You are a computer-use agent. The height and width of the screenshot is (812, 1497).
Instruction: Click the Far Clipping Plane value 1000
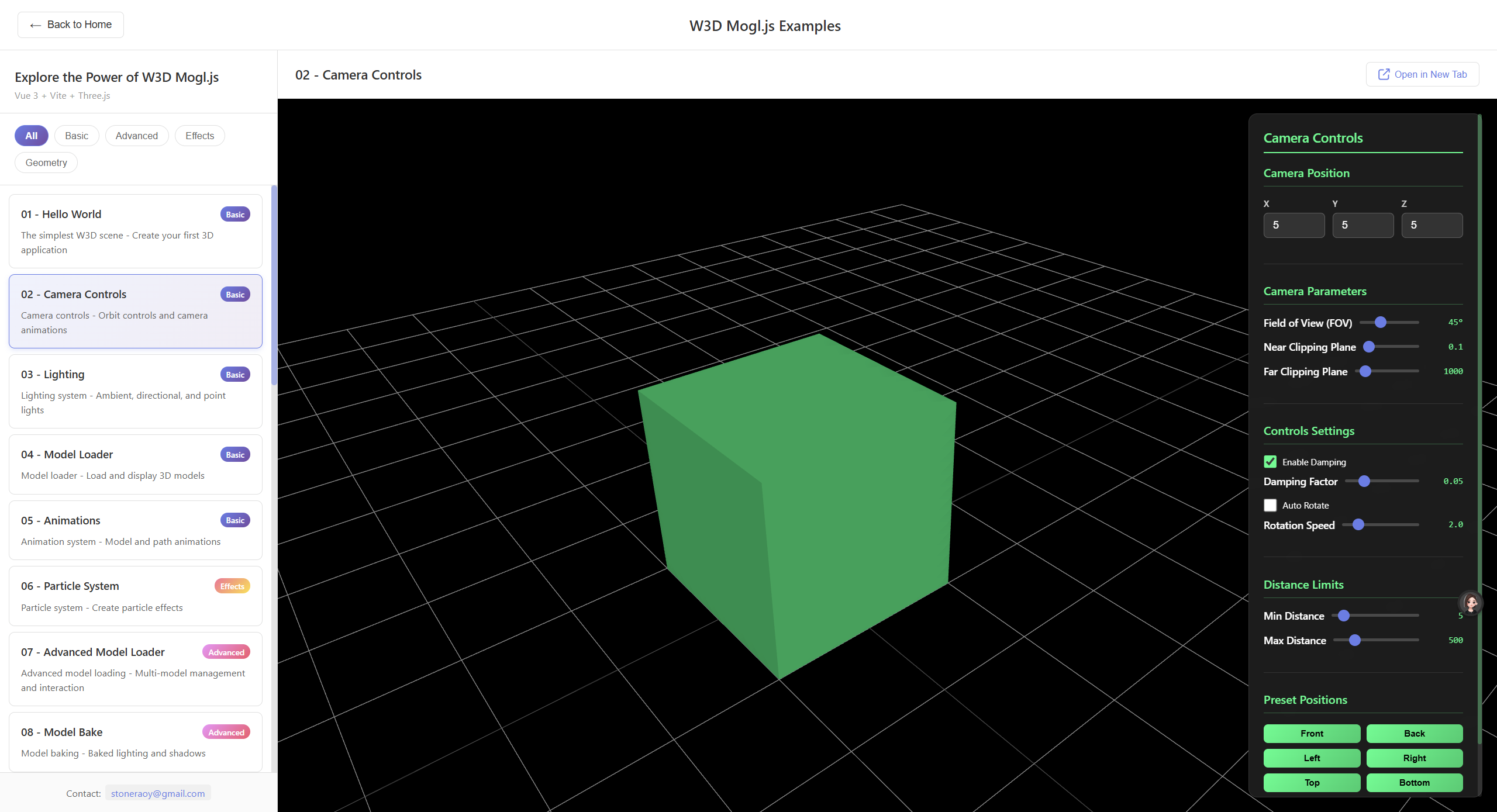click(x=1453, y=371)
